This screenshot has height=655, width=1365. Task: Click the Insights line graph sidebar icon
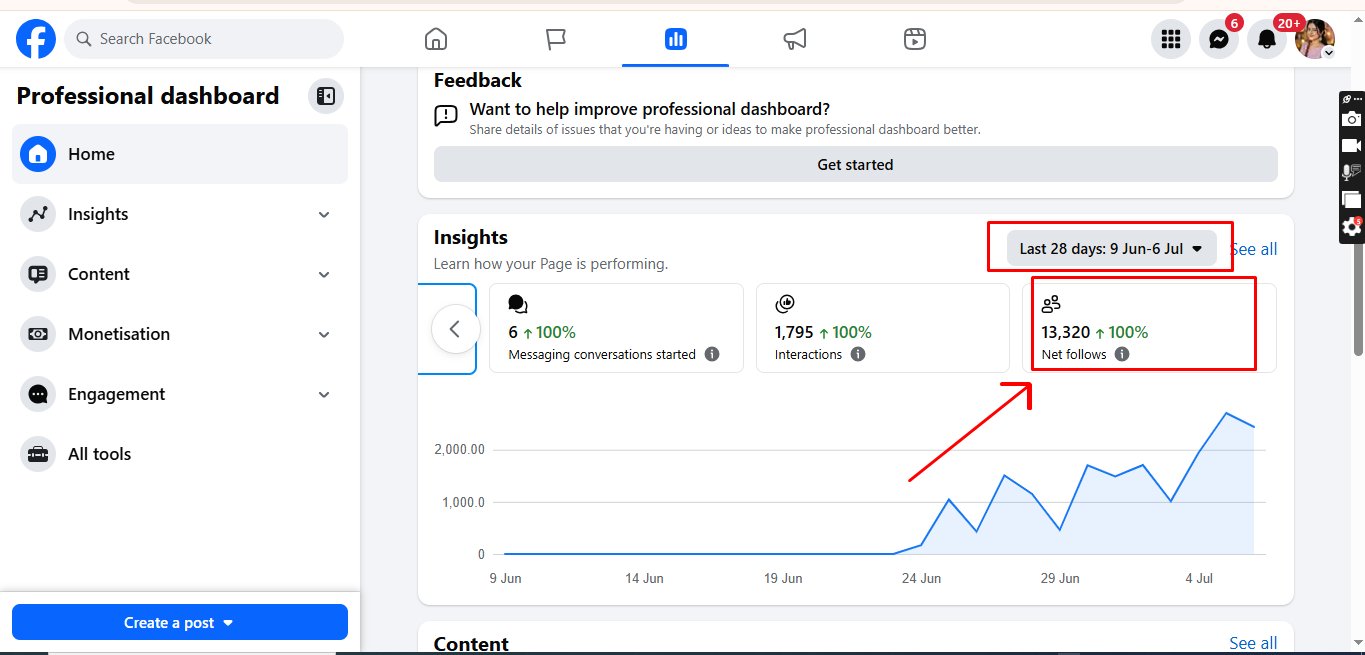(38, 214)
